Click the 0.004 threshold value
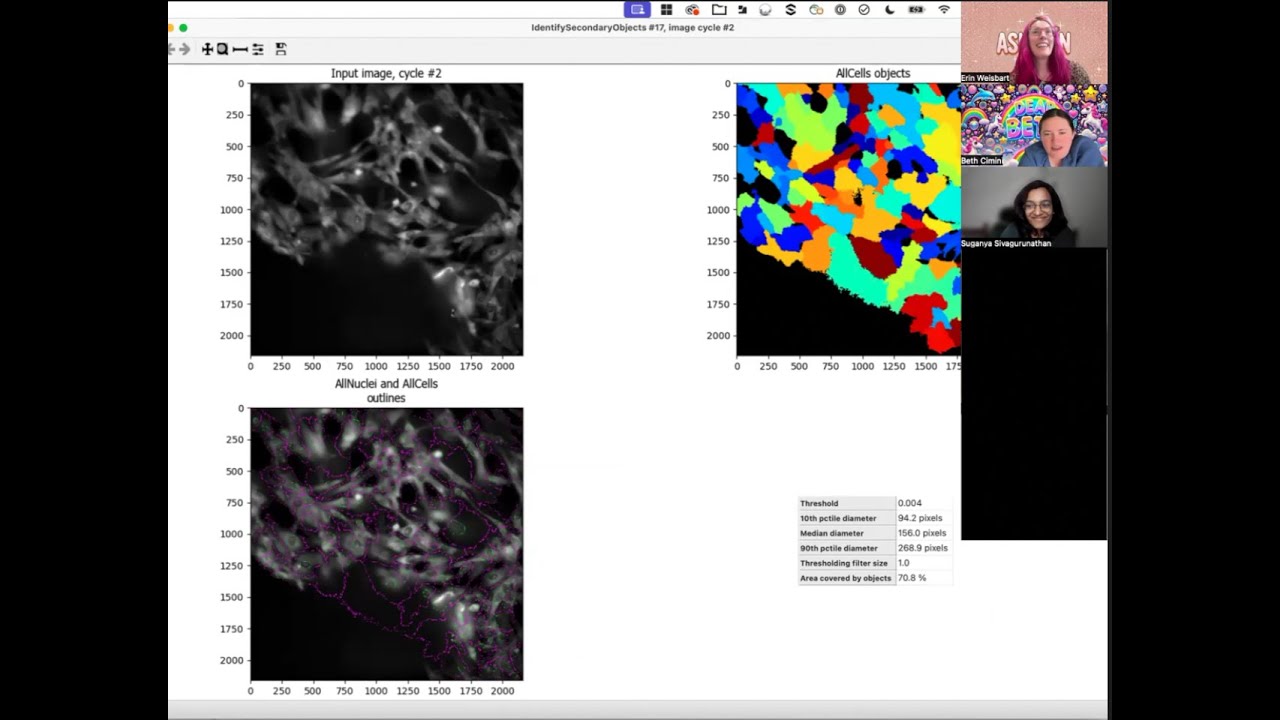This screenshot has height=720, width=1280. click(910, 503)
